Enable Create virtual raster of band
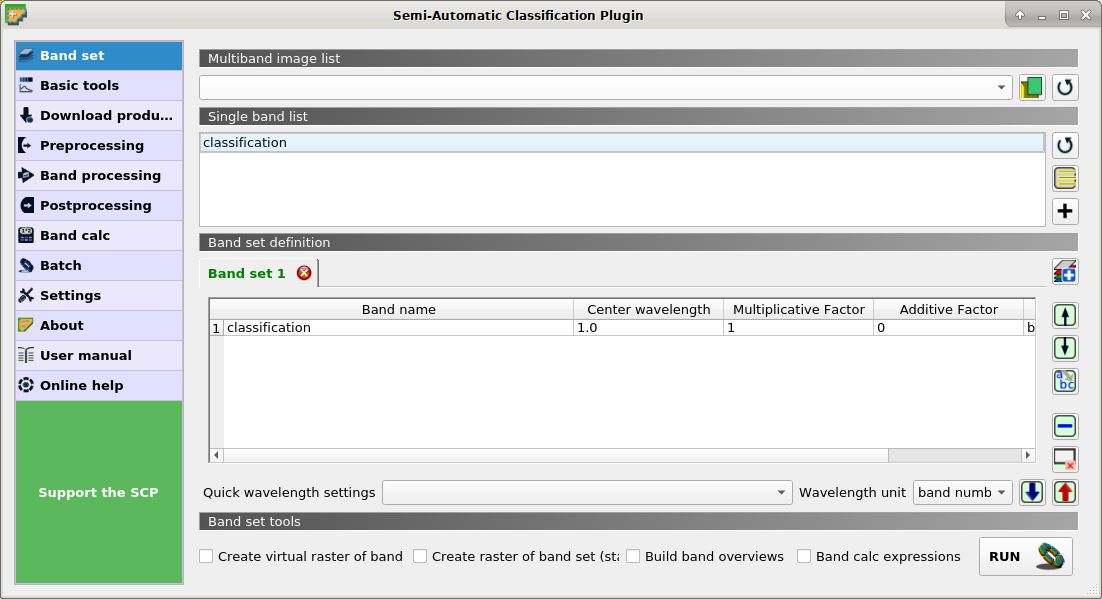Image resolution: width=1102 pixels, height=599 pixels. pyautogui.click(x=206, y=556)
